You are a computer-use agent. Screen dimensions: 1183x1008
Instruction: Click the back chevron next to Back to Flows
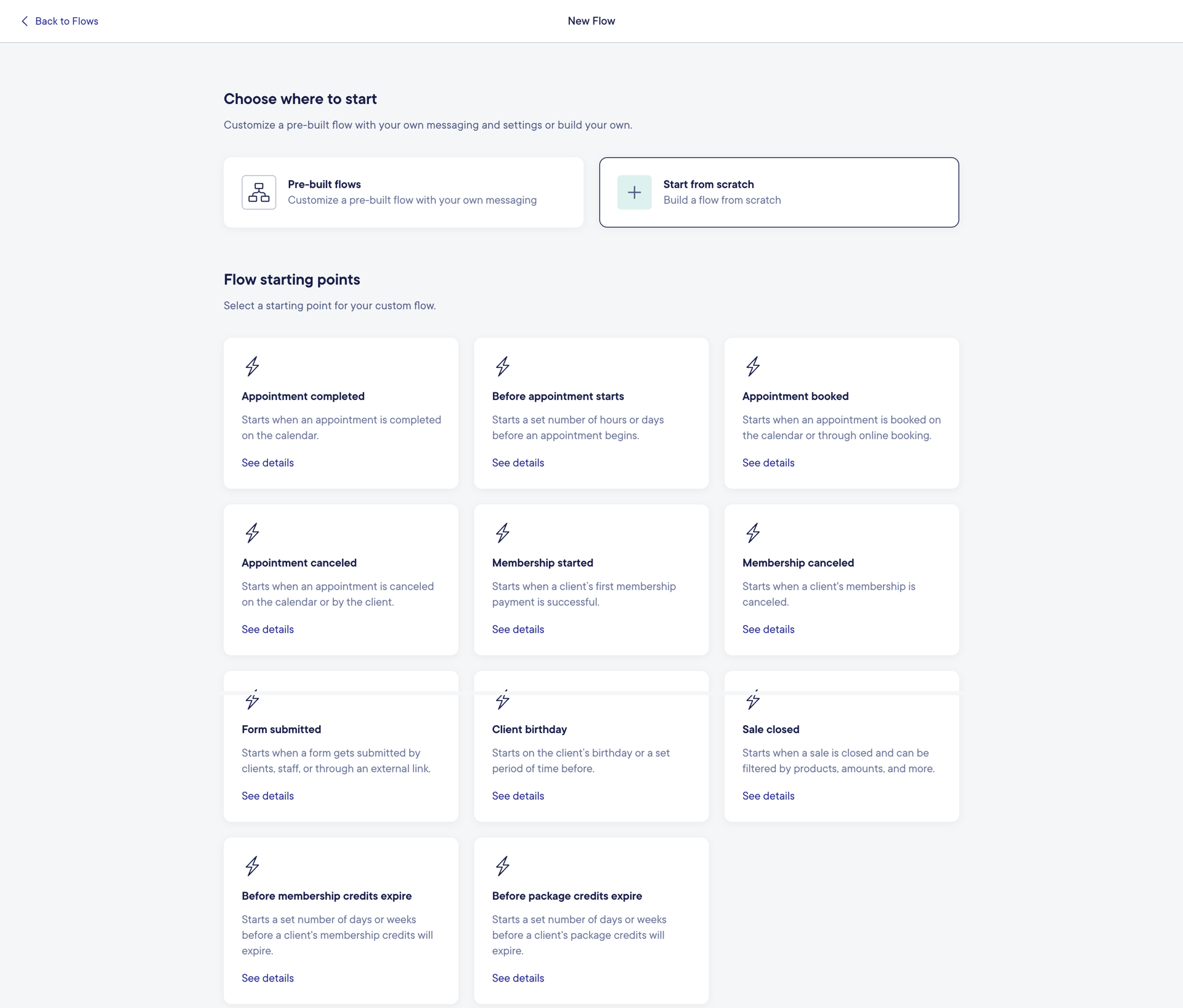click(x=24, y=21)
